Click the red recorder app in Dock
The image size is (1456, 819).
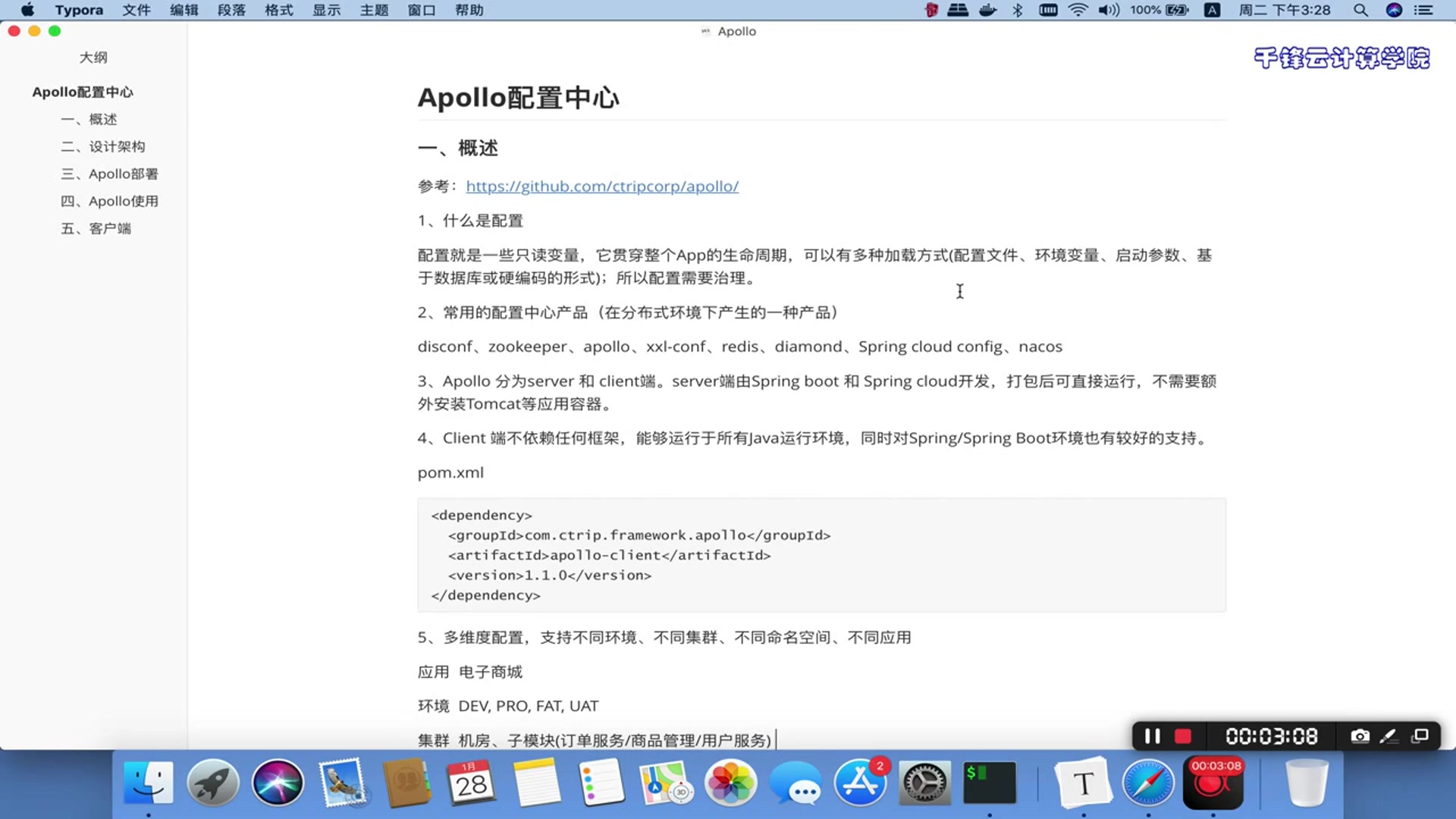1213,783
